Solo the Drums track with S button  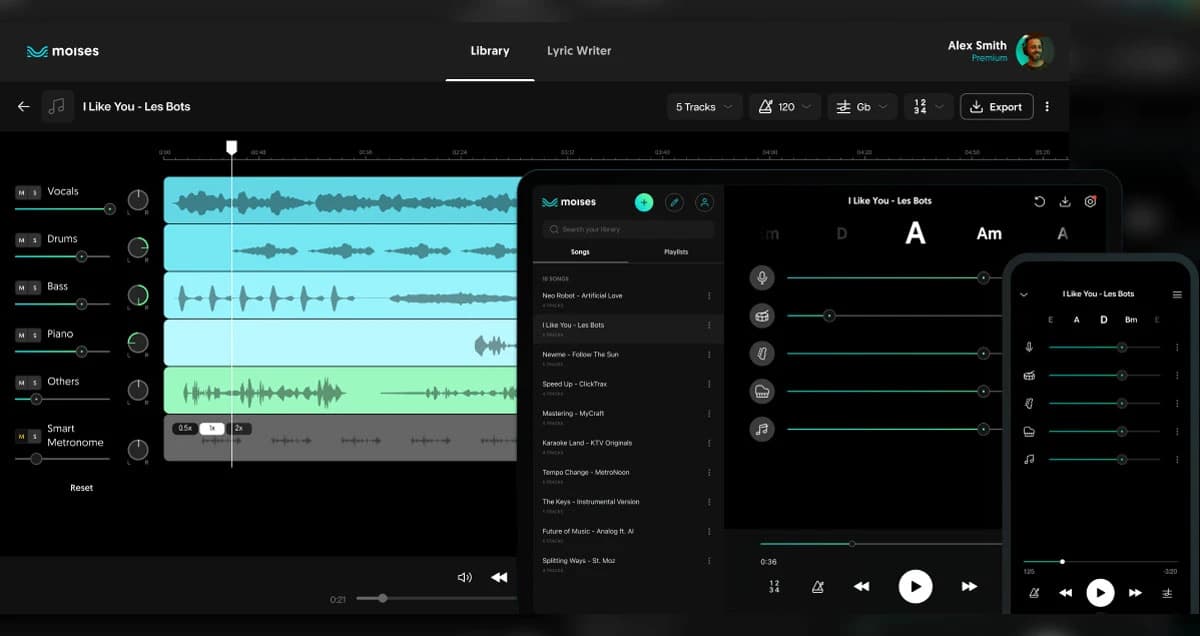35,240
